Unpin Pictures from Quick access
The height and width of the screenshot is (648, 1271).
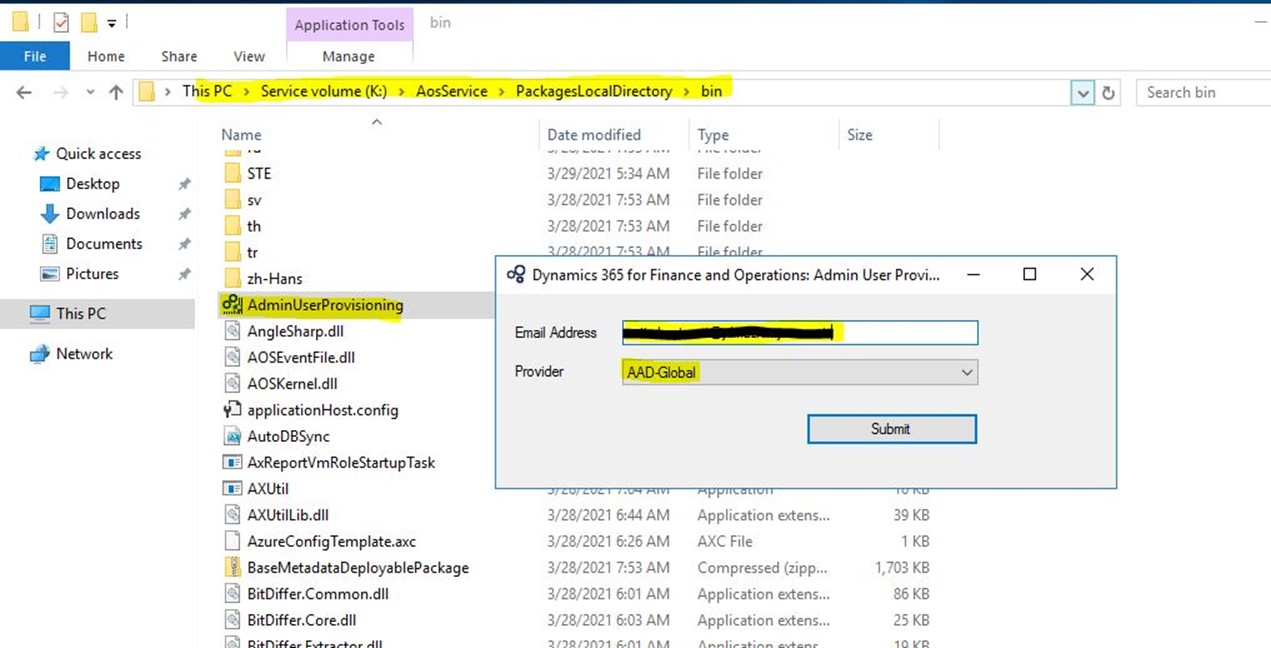[x=184, y=274]
